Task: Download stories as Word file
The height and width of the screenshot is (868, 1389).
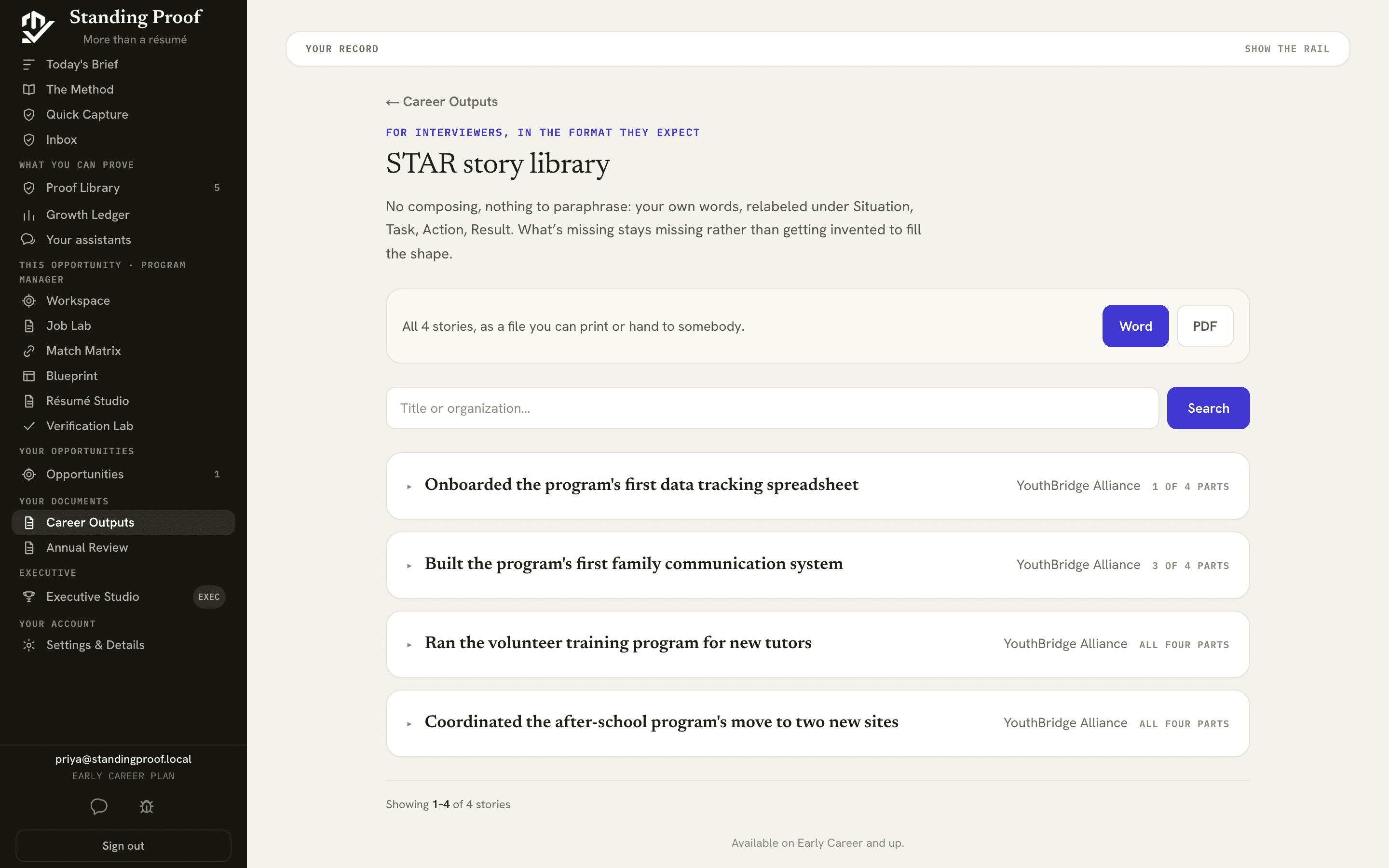Action: [1135, 326]
